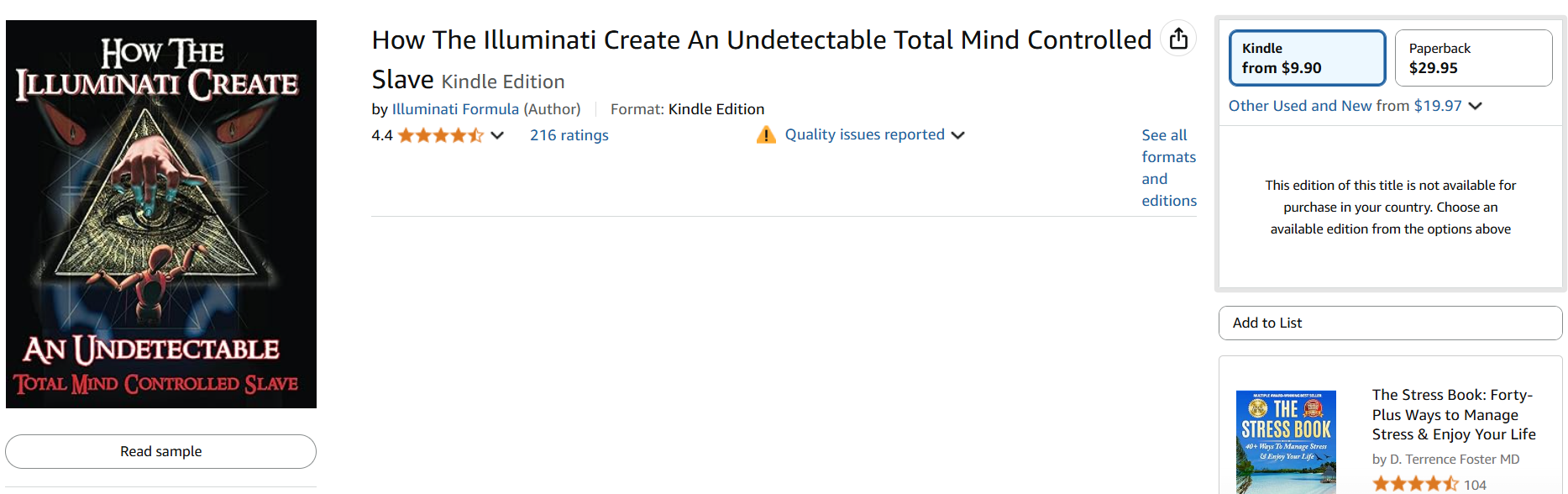Viewport: 1568px width, 494px height.
Task: Open The Stress Book cover thumbnail
Action: [x=1286, y=442]
